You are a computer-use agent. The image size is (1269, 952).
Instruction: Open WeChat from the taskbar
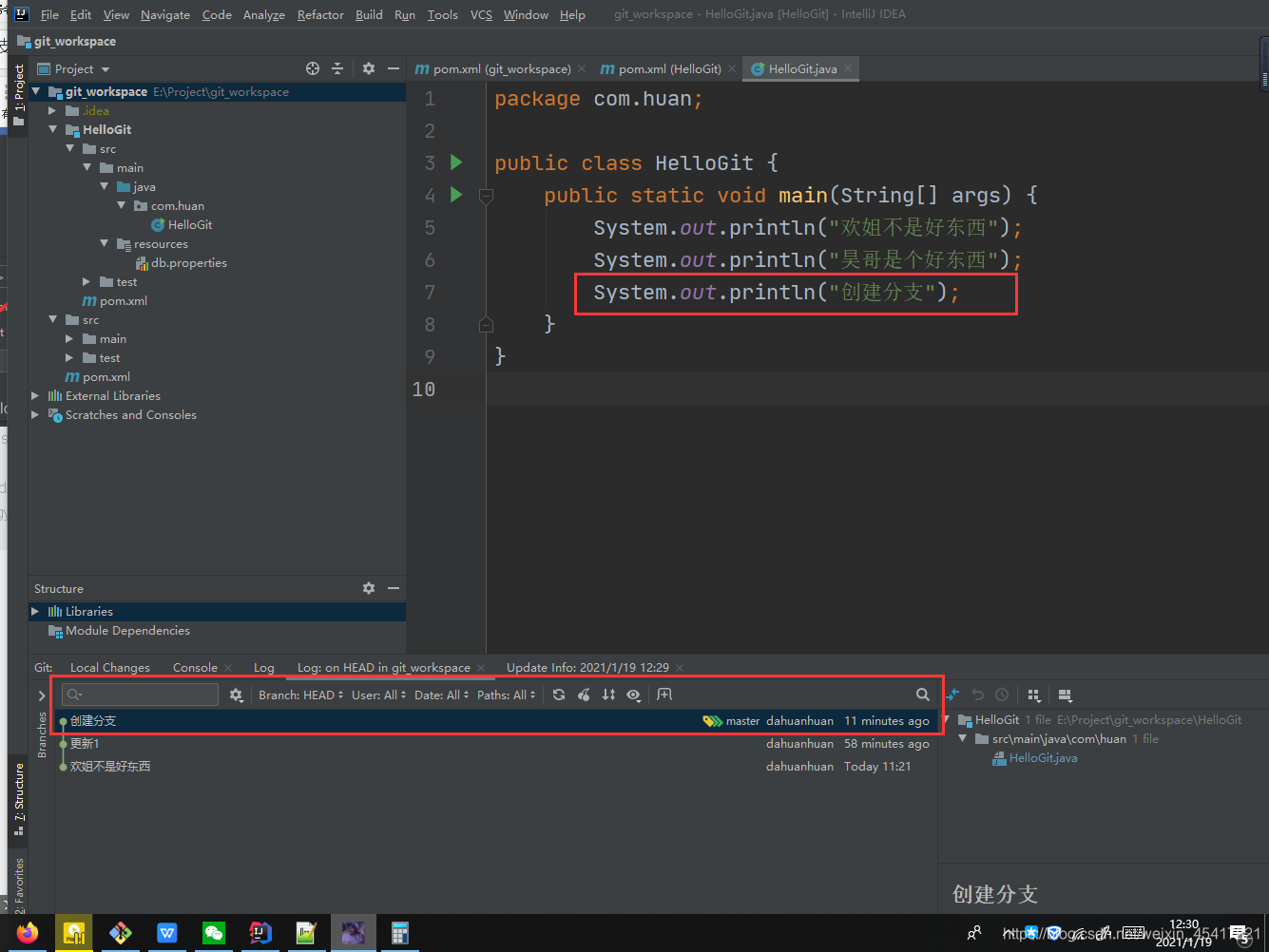tap(214, 933)
